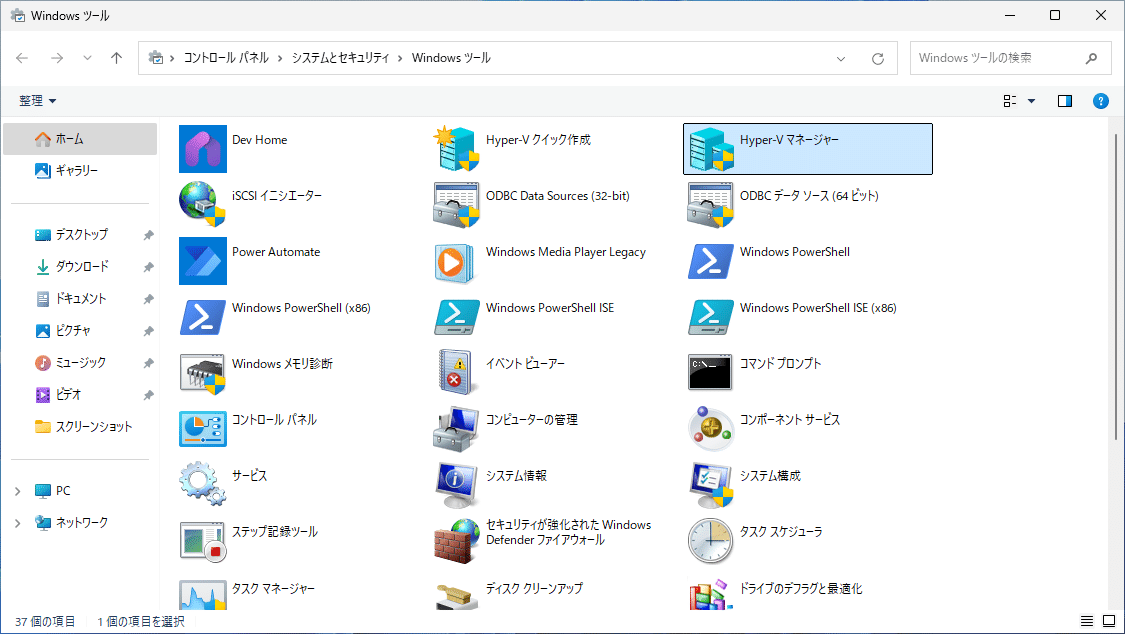Click the ドライブのデフラグと最適化 icon
Image resolution: width=1125 pixels, height=634 pixels.
pyautogui.click(x=710, y=595)
